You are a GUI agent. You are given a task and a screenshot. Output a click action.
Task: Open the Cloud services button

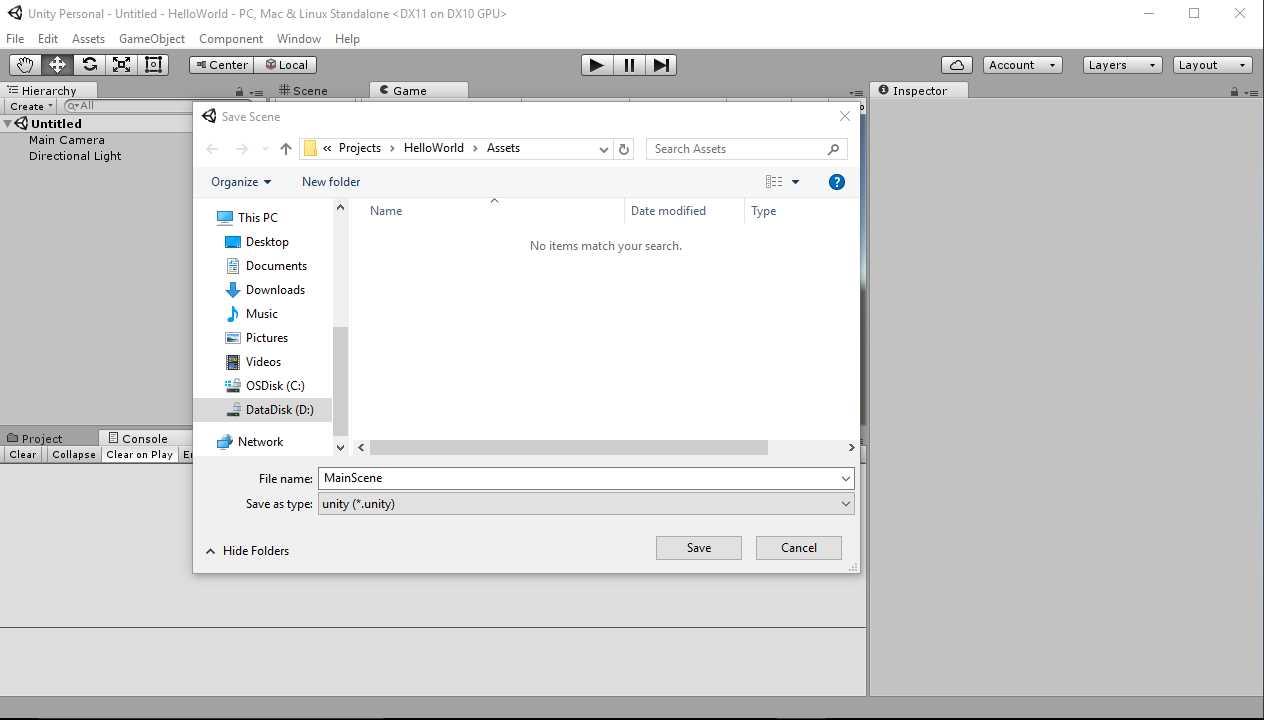tap(957, 65)
